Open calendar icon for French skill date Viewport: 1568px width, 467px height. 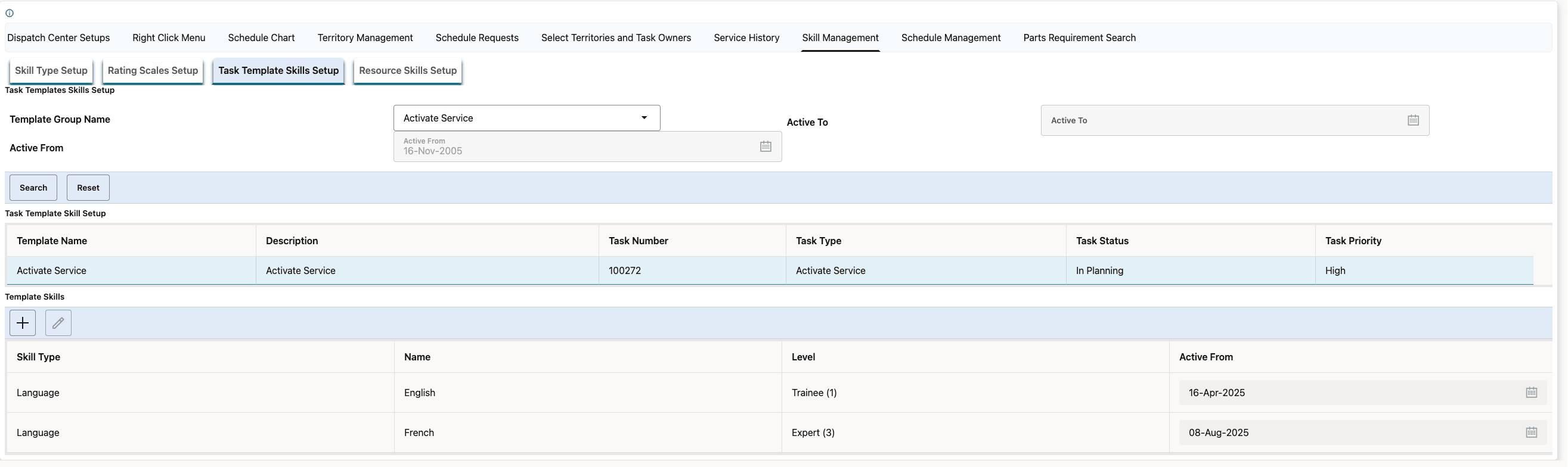[1531, 433]
